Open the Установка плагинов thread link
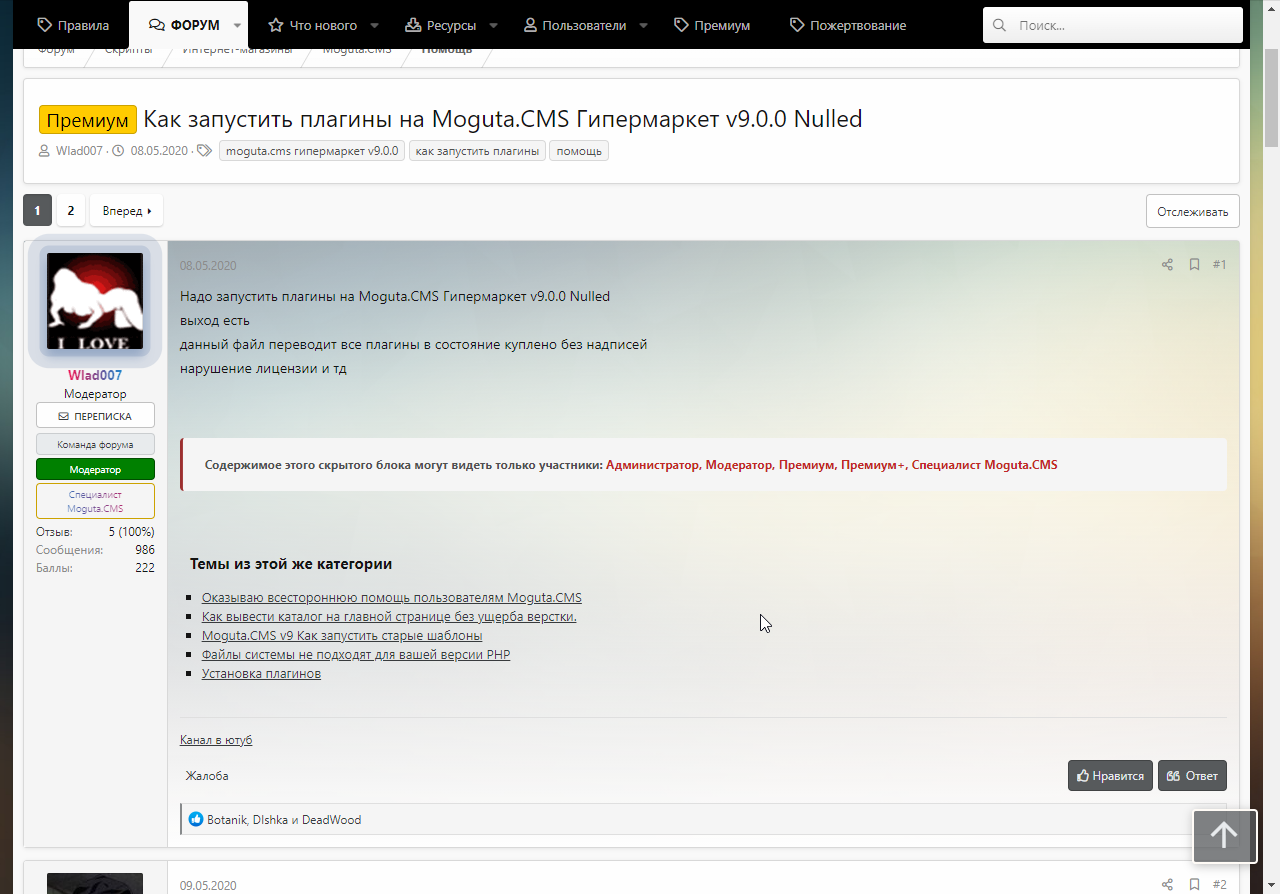This screenshot has height=894, width=1280. coord(261,674)
